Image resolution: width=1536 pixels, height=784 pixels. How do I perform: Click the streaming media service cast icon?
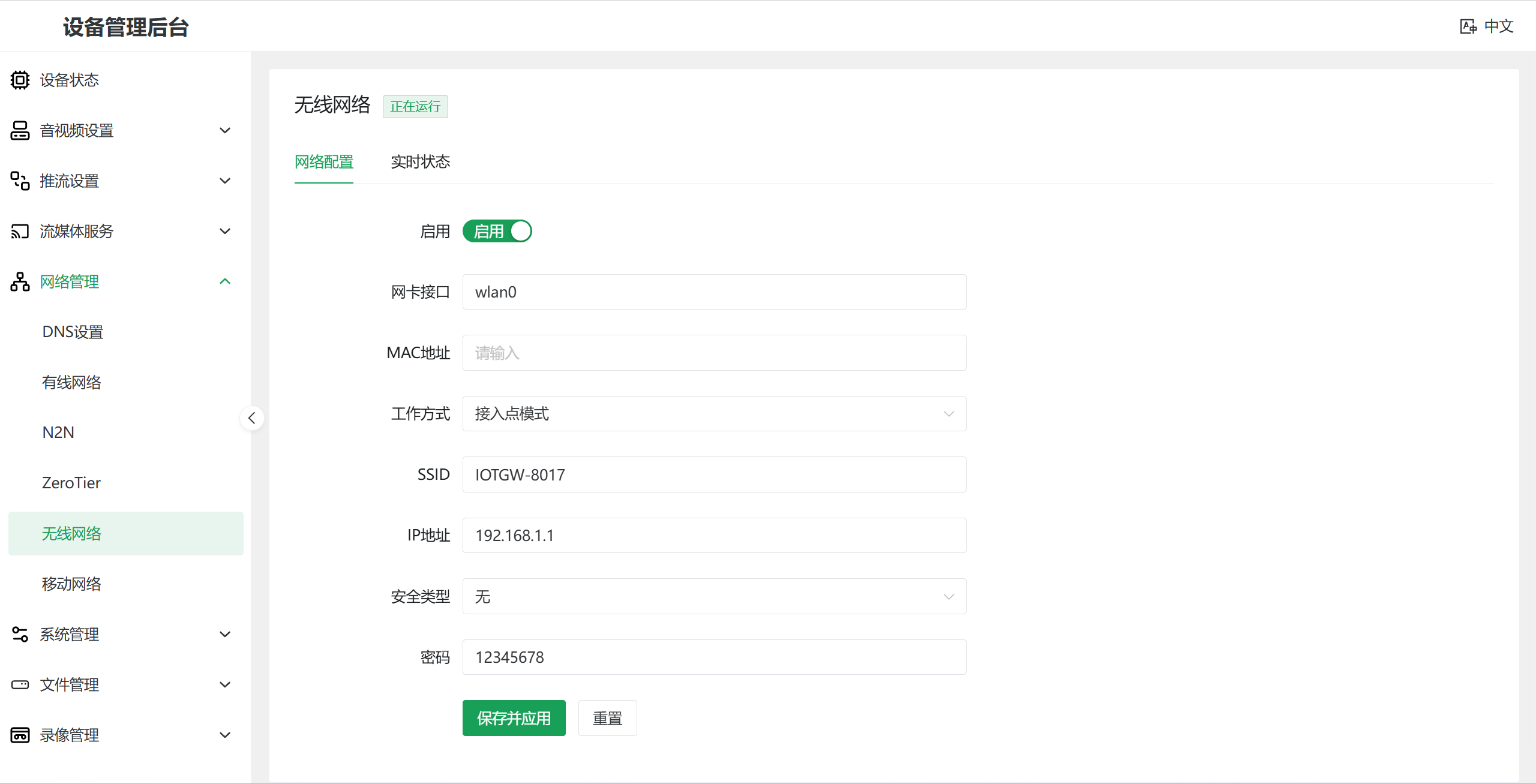(x=20, y=231)
